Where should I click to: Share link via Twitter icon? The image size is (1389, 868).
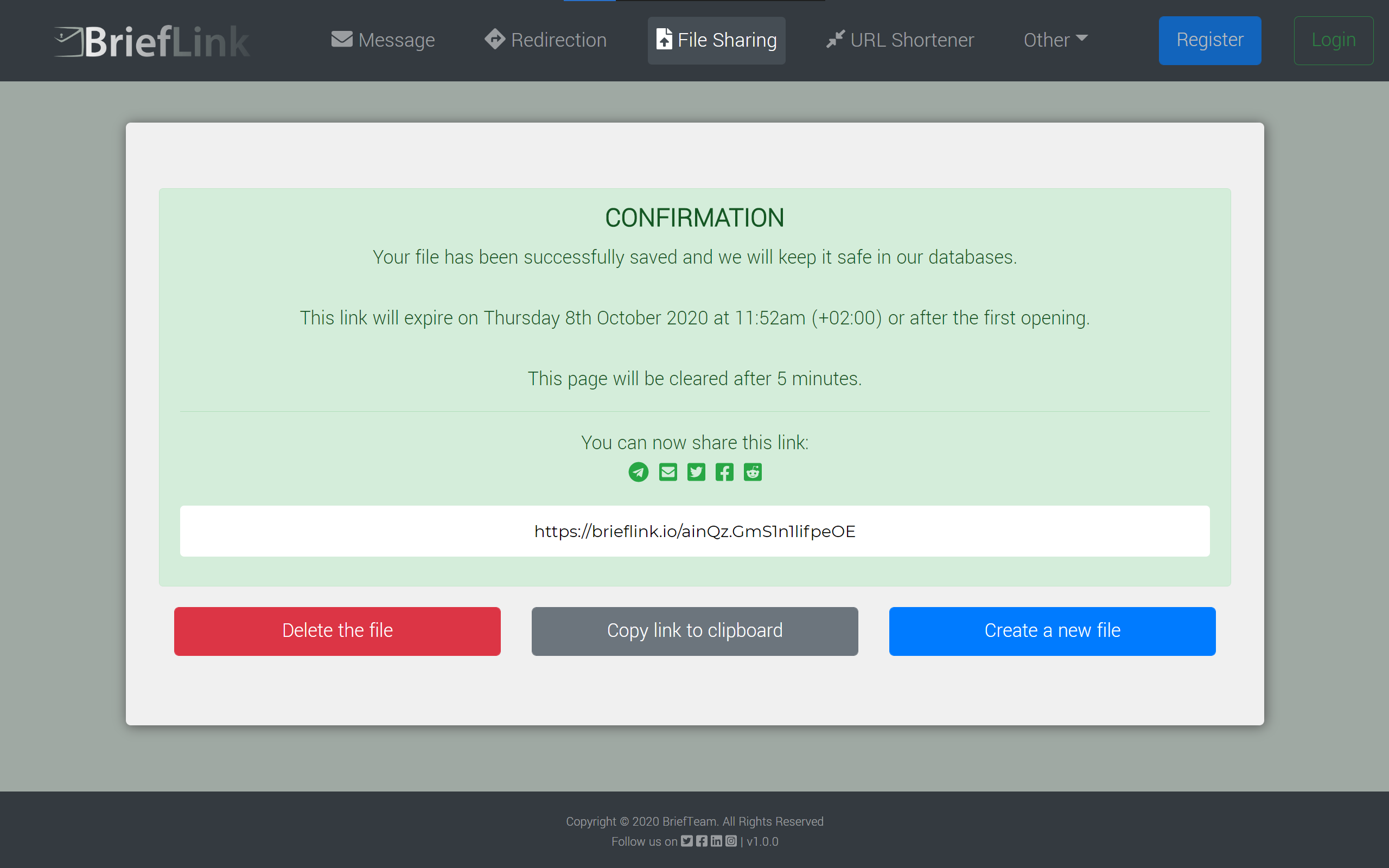(696, 472)
